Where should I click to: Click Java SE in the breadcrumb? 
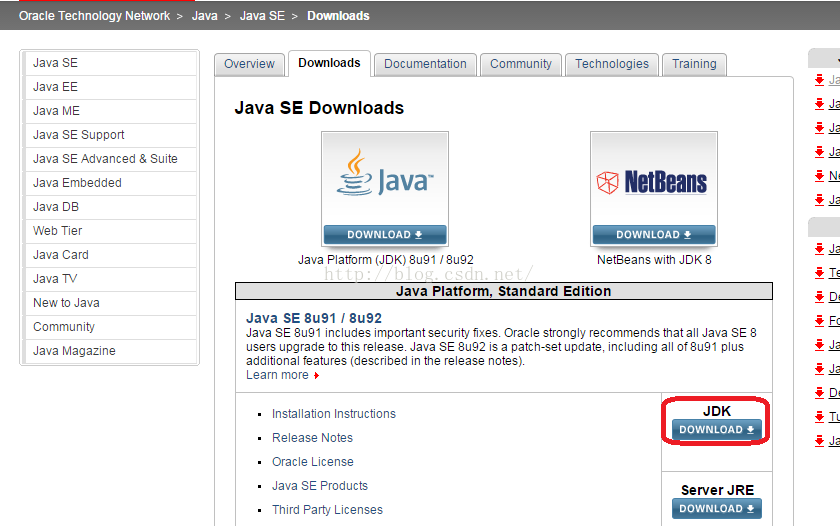pos(262,16)
